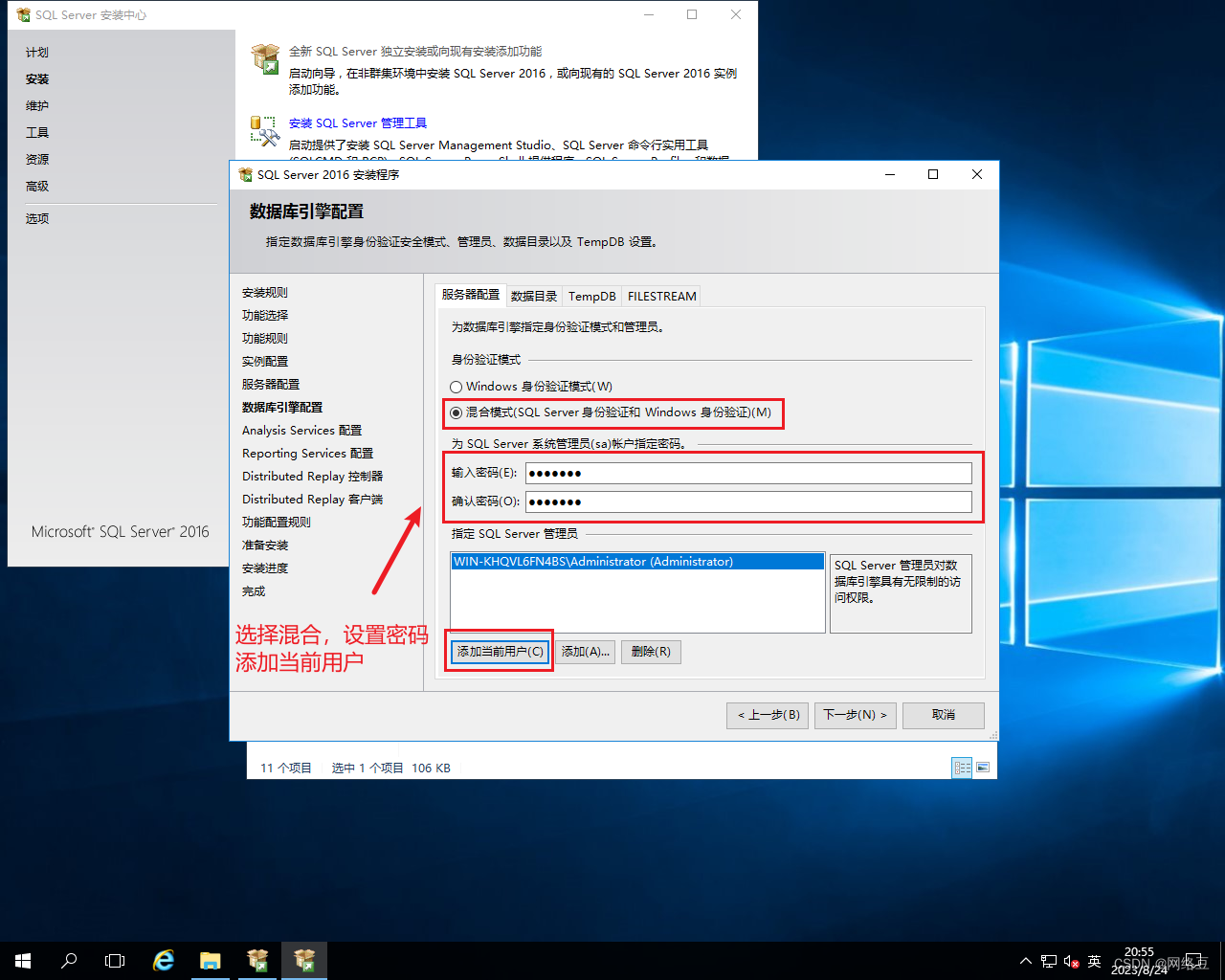The width and height of the screenshot is (1225, 980).
Task: Click the highlighted active SQL Server setup taskbar icon
Action: [304, 961]
